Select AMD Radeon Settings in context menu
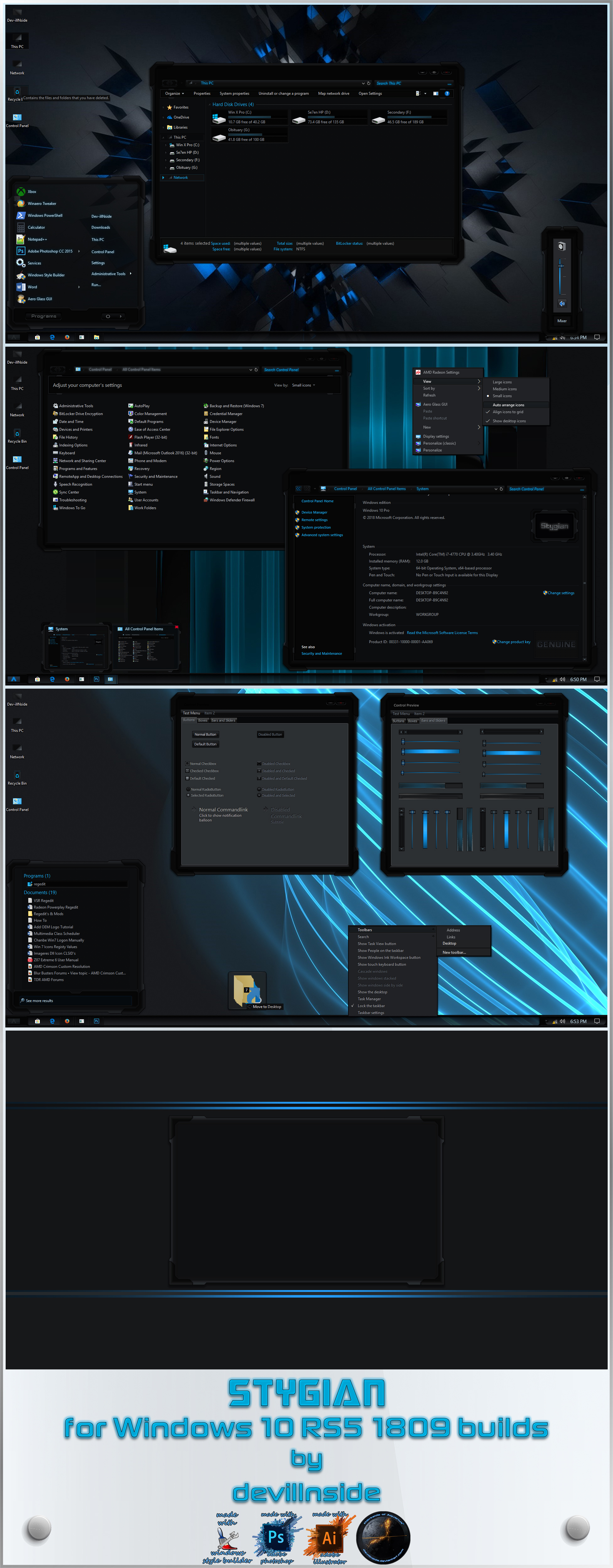The height and width of the screenshot is (1568, 613). pos(448,372)
